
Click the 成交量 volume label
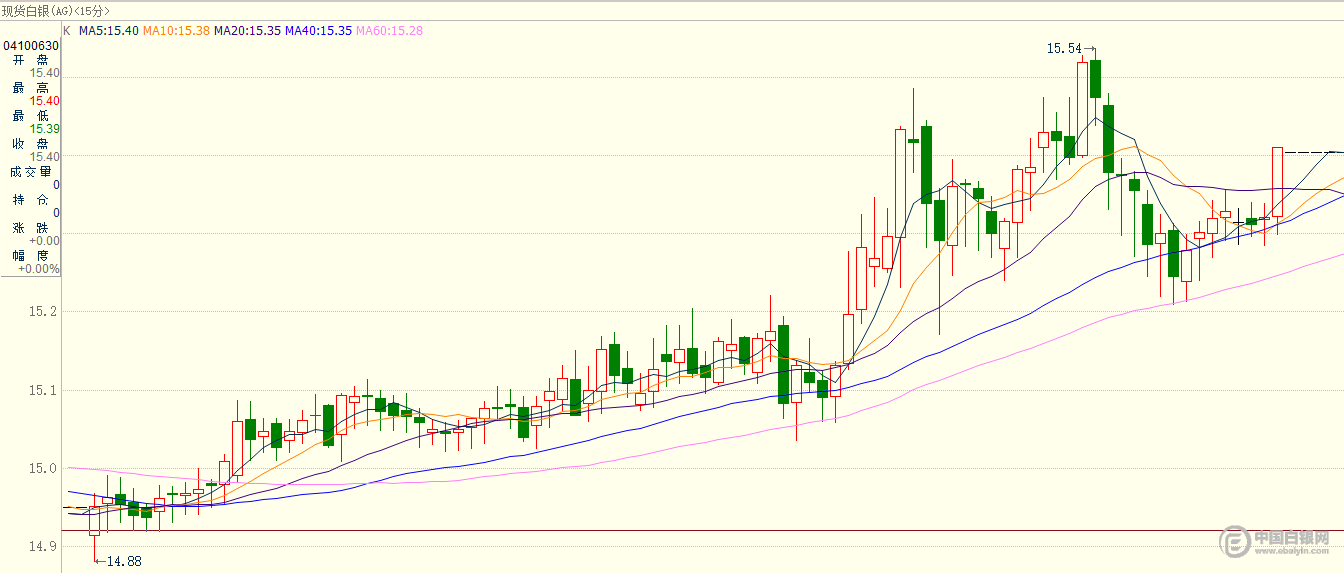pos(30,172)
